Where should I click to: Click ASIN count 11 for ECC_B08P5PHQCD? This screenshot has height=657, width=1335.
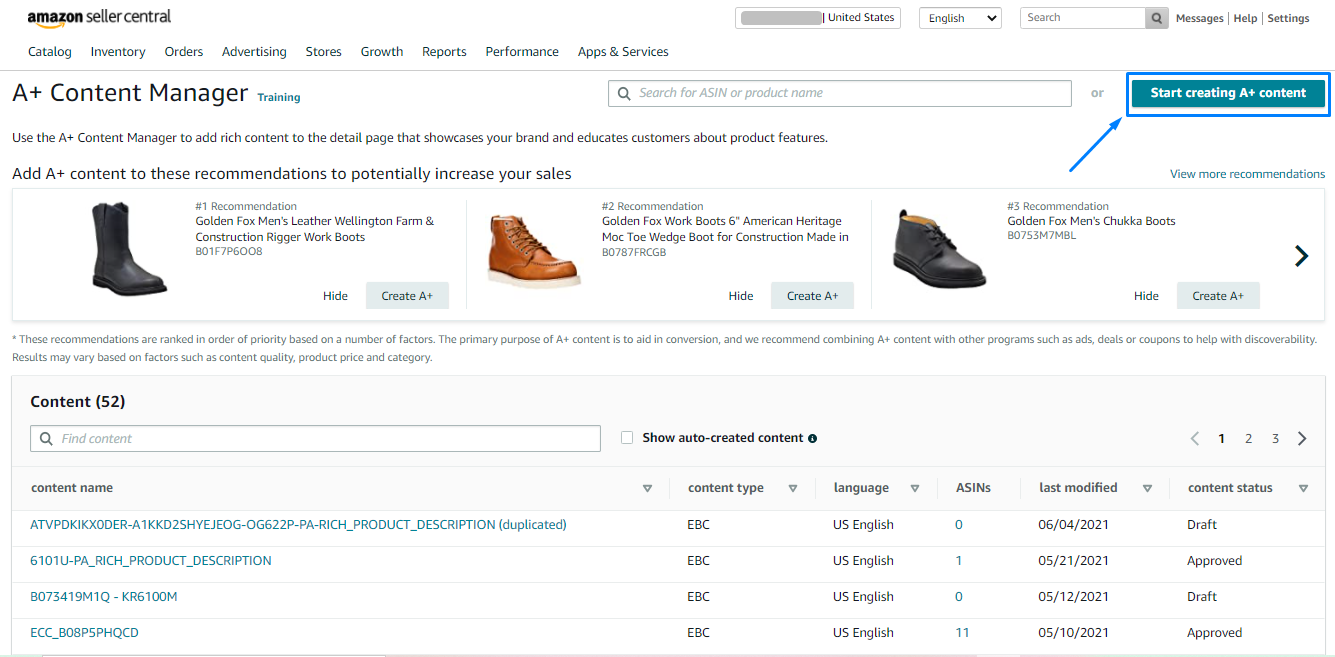(x=962, y=633)
